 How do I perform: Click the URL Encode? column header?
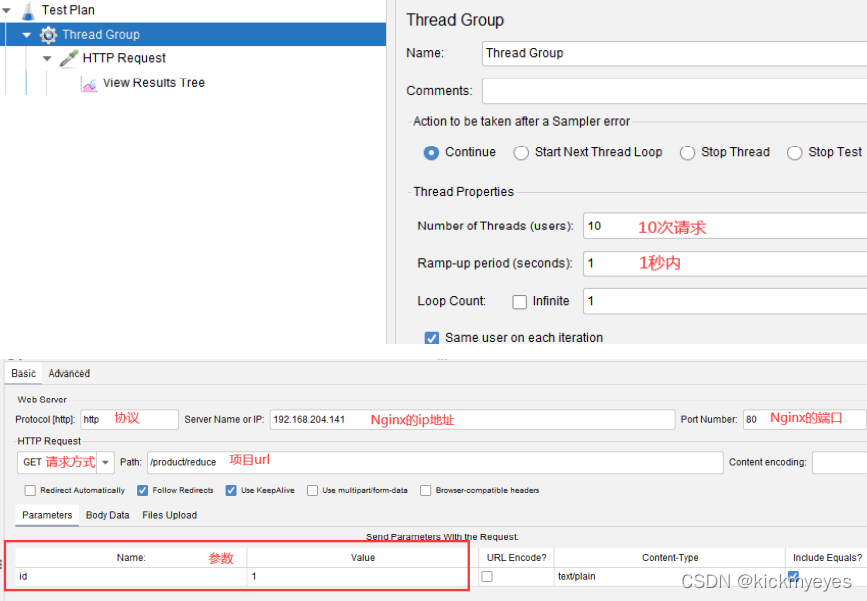[x=516, y=558]
